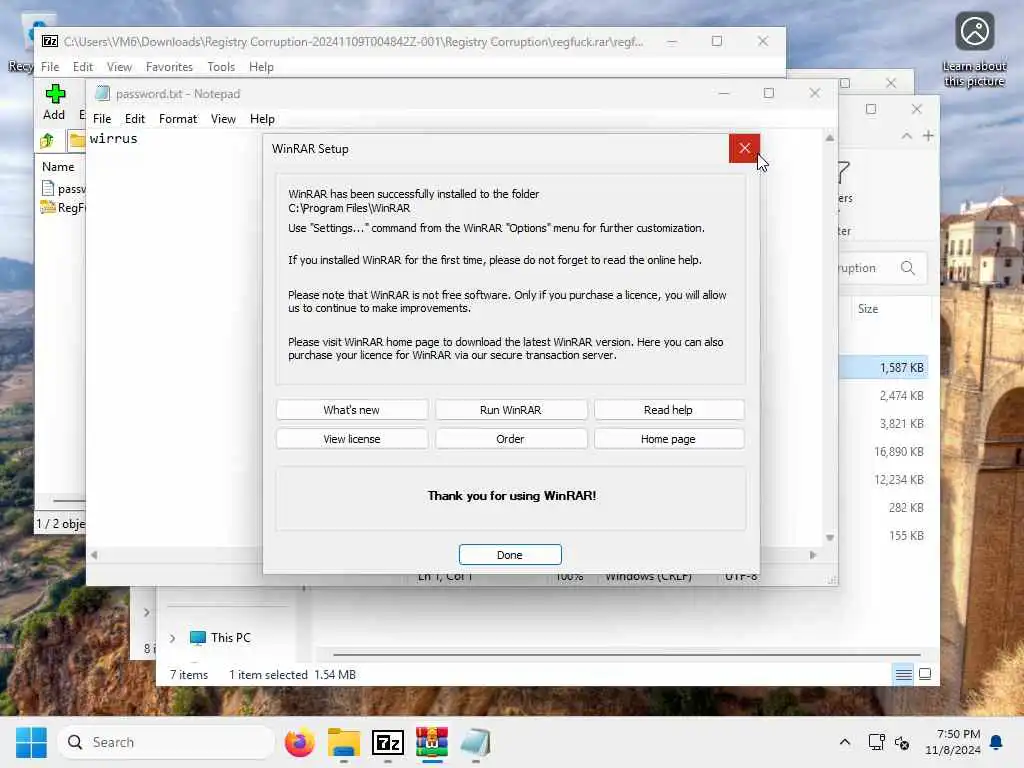The width and height of the screenshot is (1024, 768).
Task: Click the Search box on taskbar
Action: (167, 743)
